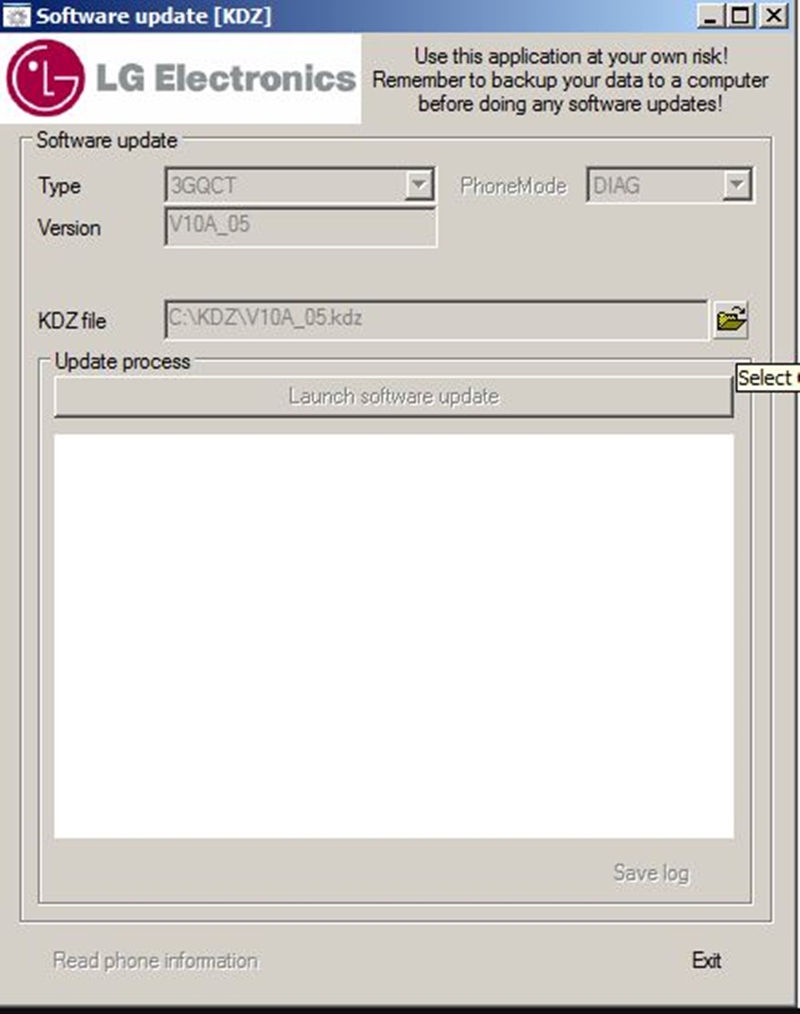The height and width of the screenshot is (1014, 800).
Task: Exit the application
Action: [706, 960]
